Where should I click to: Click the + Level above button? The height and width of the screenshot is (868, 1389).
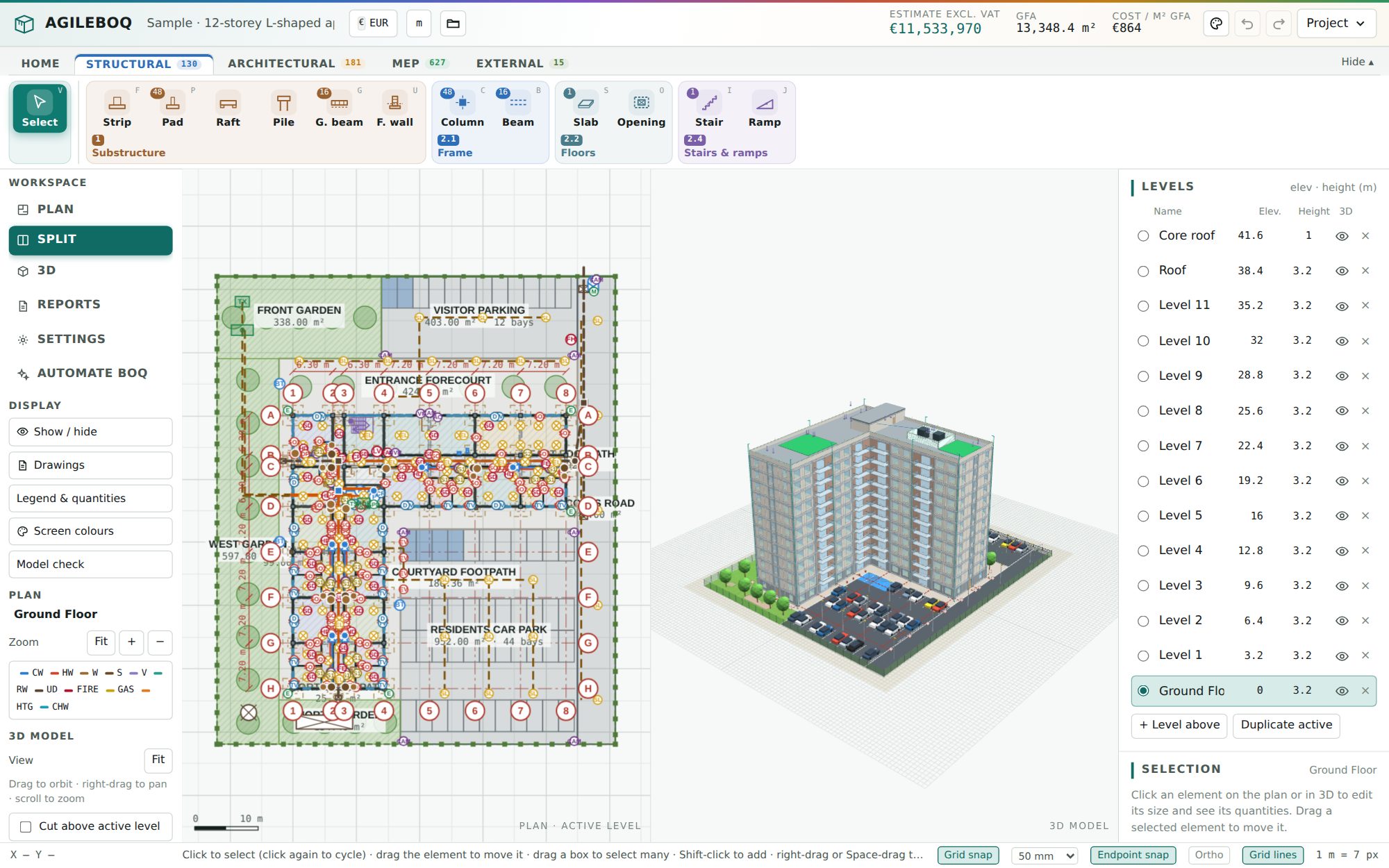[x=1179, y=725]
